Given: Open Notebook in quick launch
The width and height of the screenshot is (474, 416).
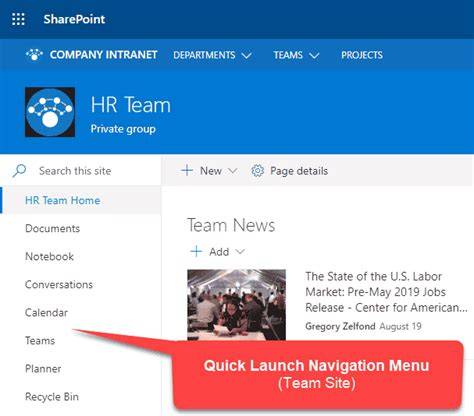Looking at the screenshot, I should click(x=49, y=256).
